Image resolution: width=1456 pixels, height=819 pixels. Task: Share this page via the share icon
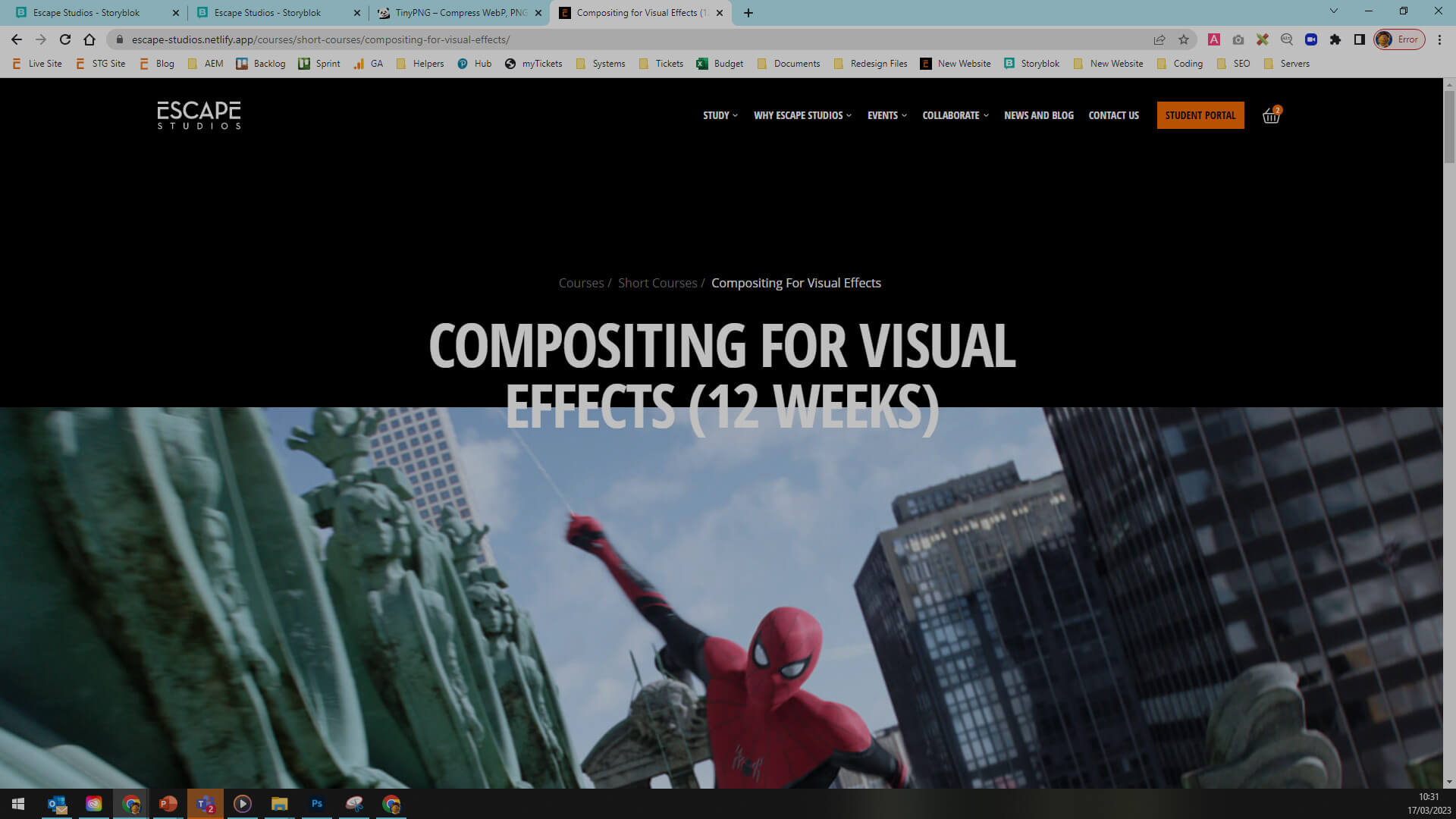click(x=1159, y=39)
